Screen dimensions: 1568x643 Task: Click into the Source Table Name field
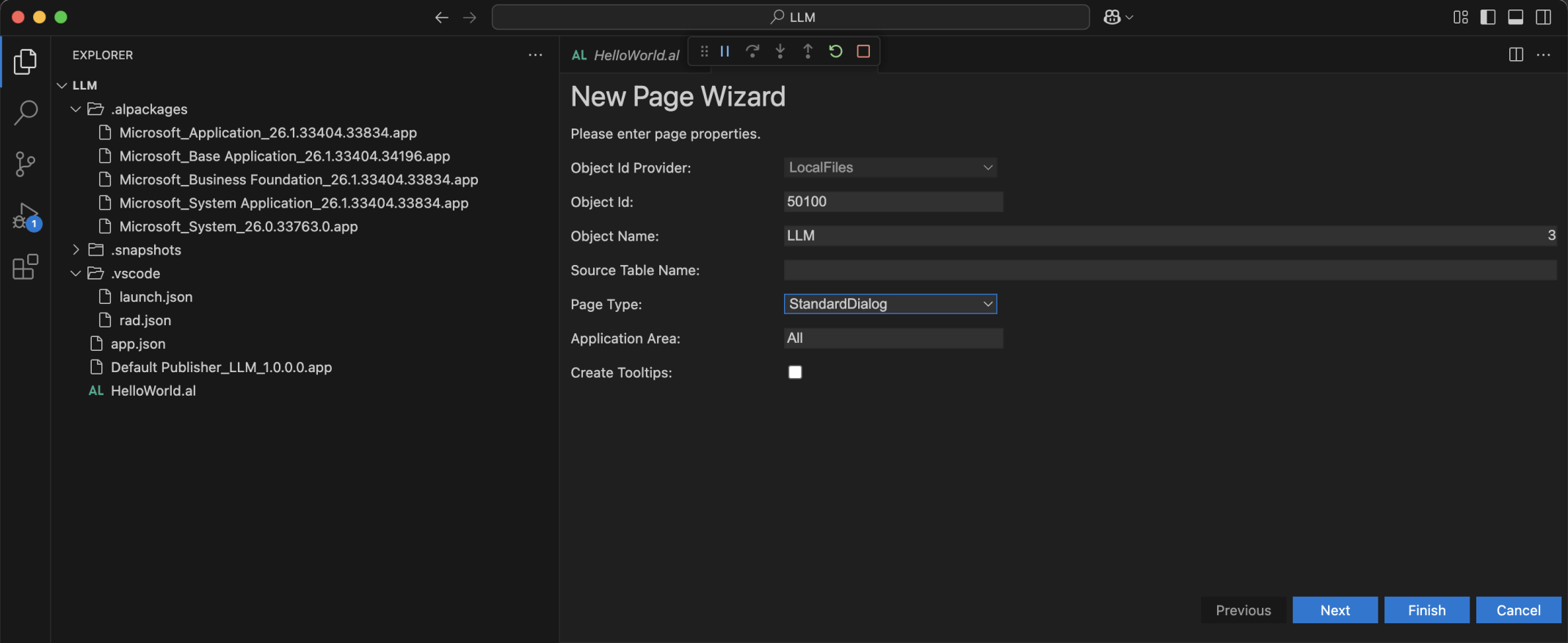point(1169,270)
